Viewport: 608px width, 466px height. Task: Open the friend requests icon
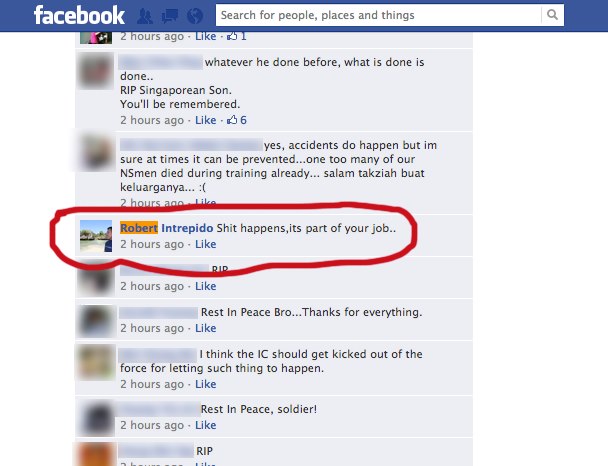(145, 16)
